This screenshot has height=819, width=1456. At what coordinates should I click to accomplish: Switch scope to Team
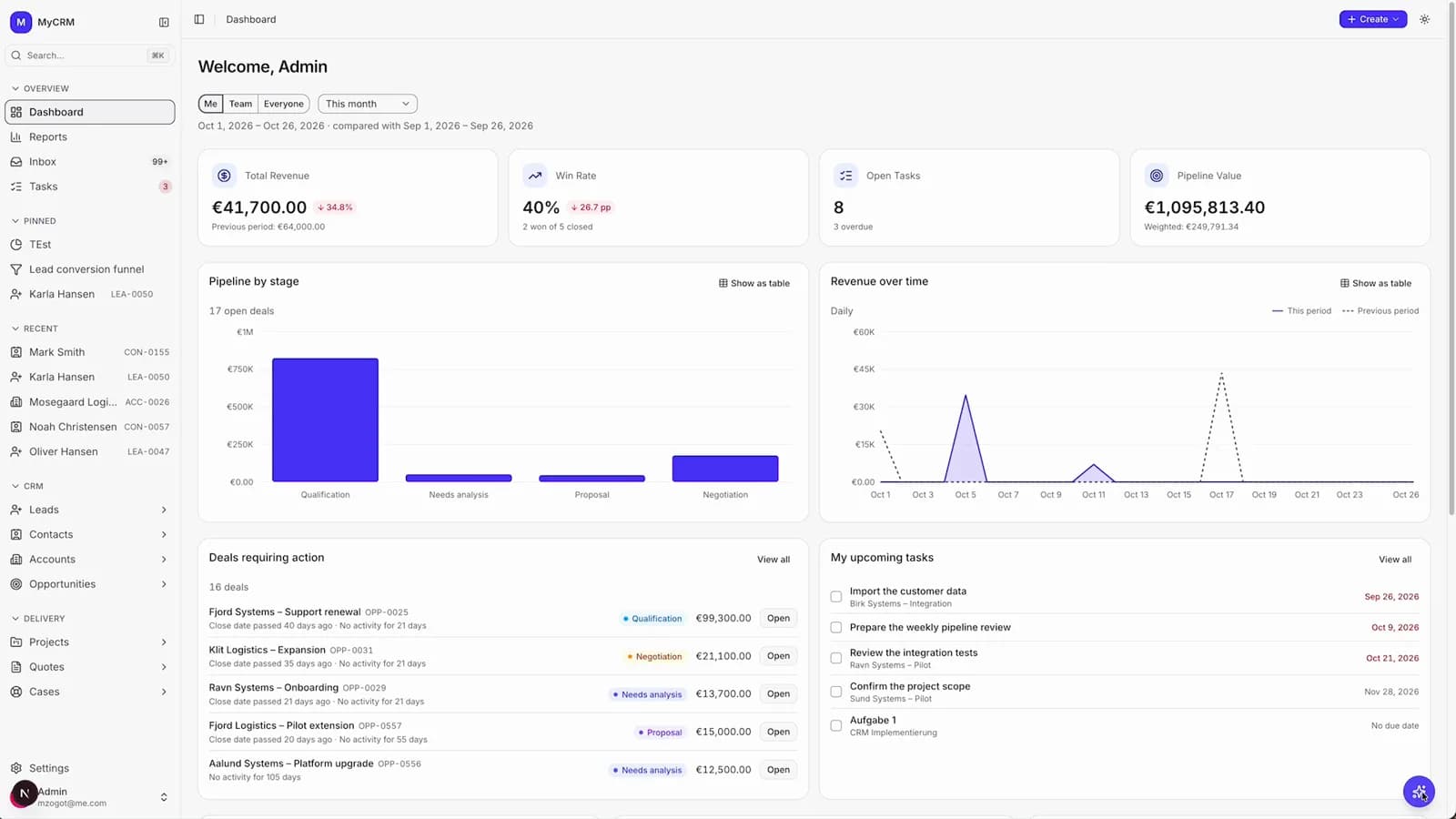click(x=241, y=104)
